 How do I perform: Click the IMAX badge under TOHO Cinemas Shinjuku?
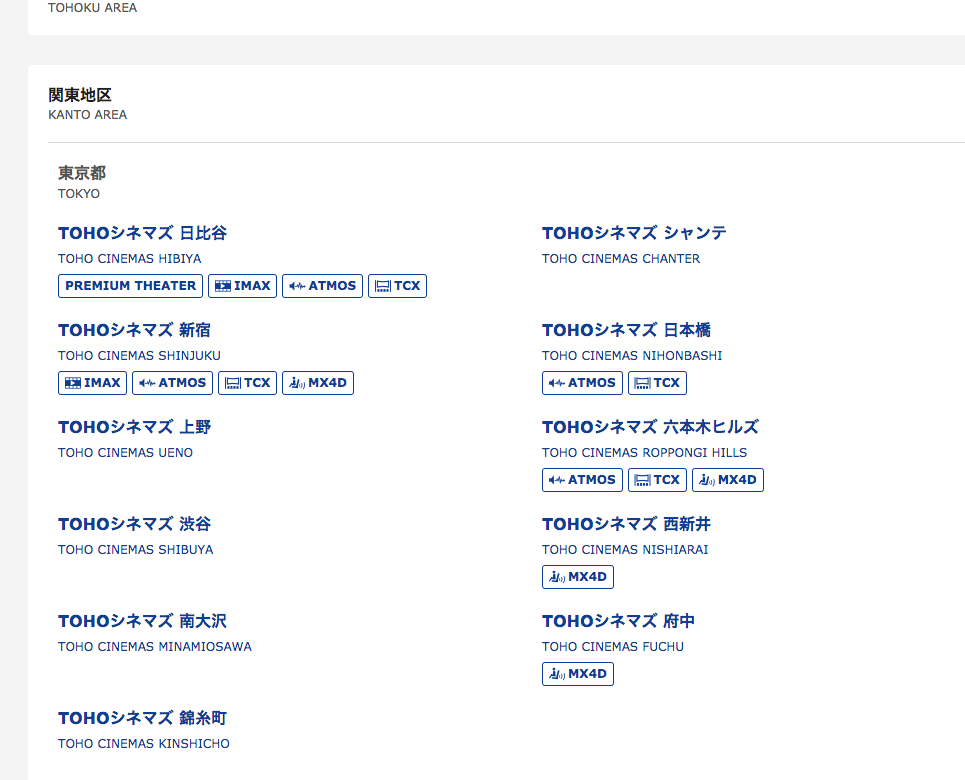92,383
